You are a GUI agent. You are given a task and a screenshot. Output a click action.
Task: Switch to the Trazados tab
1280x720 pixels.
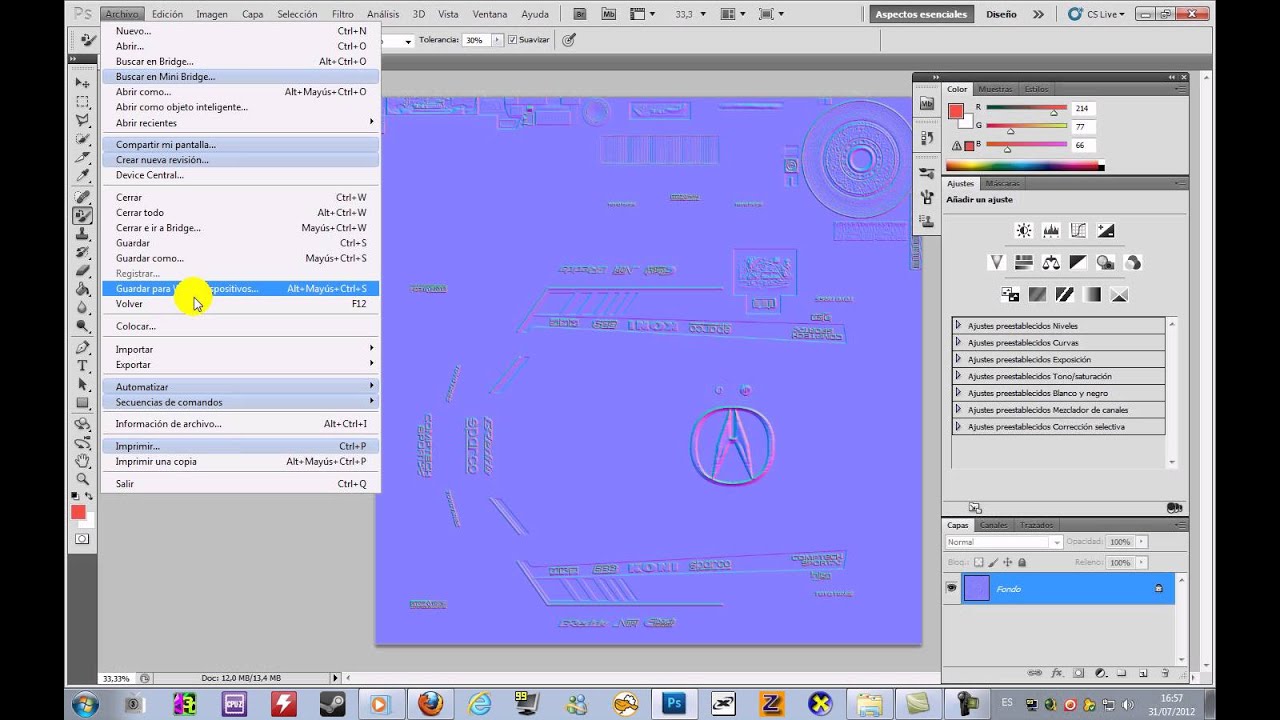tap(1036, 525)
